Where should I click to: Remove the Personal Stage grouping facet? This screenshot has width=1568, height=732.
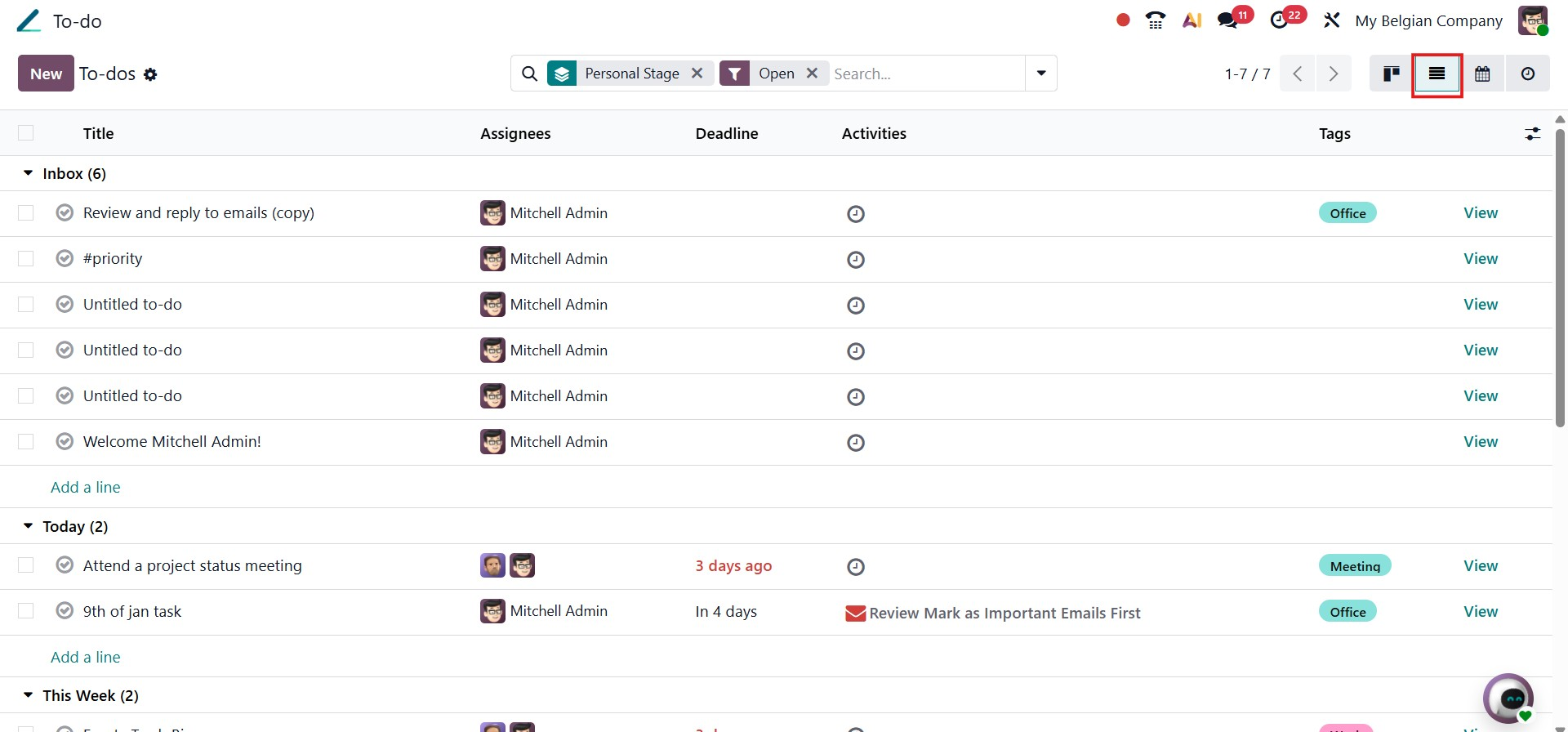697,73
